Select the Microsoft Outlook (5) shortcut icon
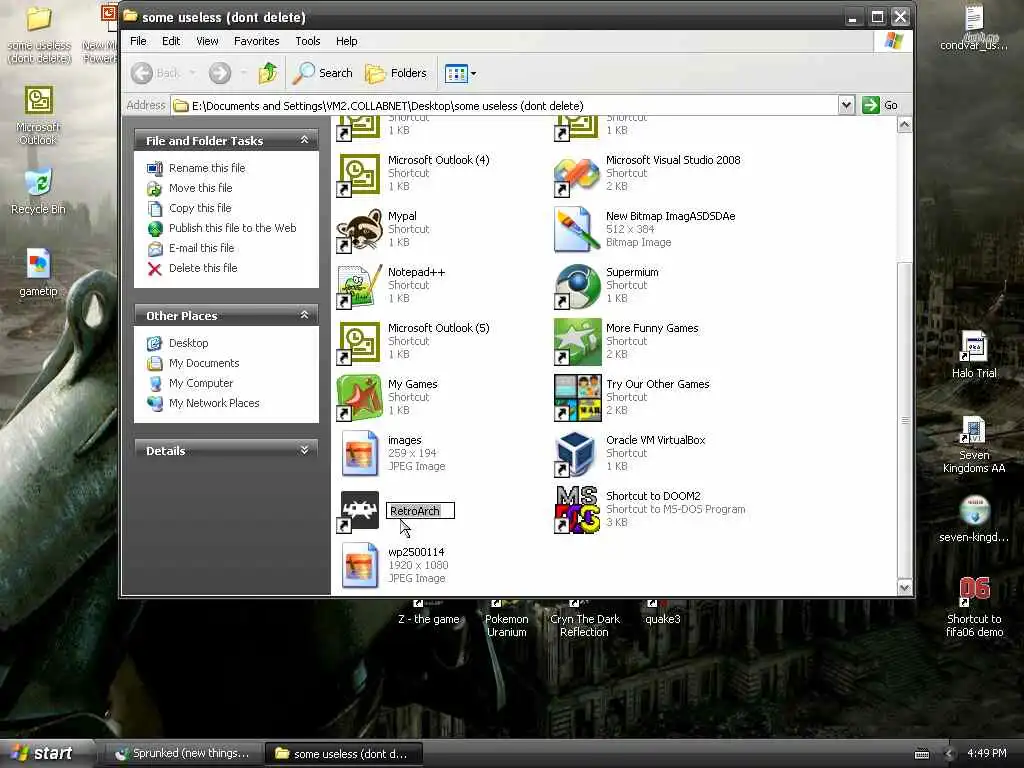The image size is (1024, 768). pyautogui.click(x=359, y=342)
